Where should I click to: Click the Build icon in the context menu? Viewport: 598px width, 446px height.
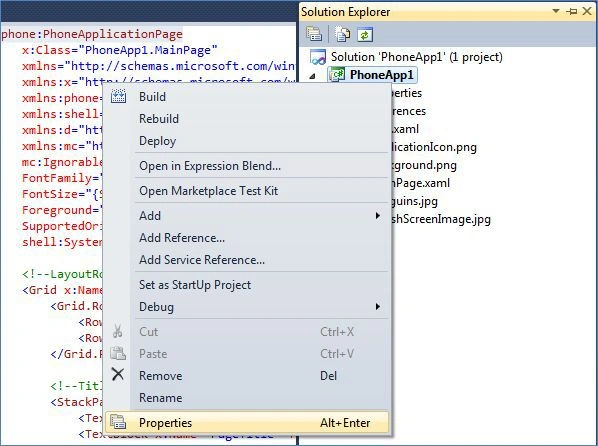pyautogui.click(x=118, y=97)
